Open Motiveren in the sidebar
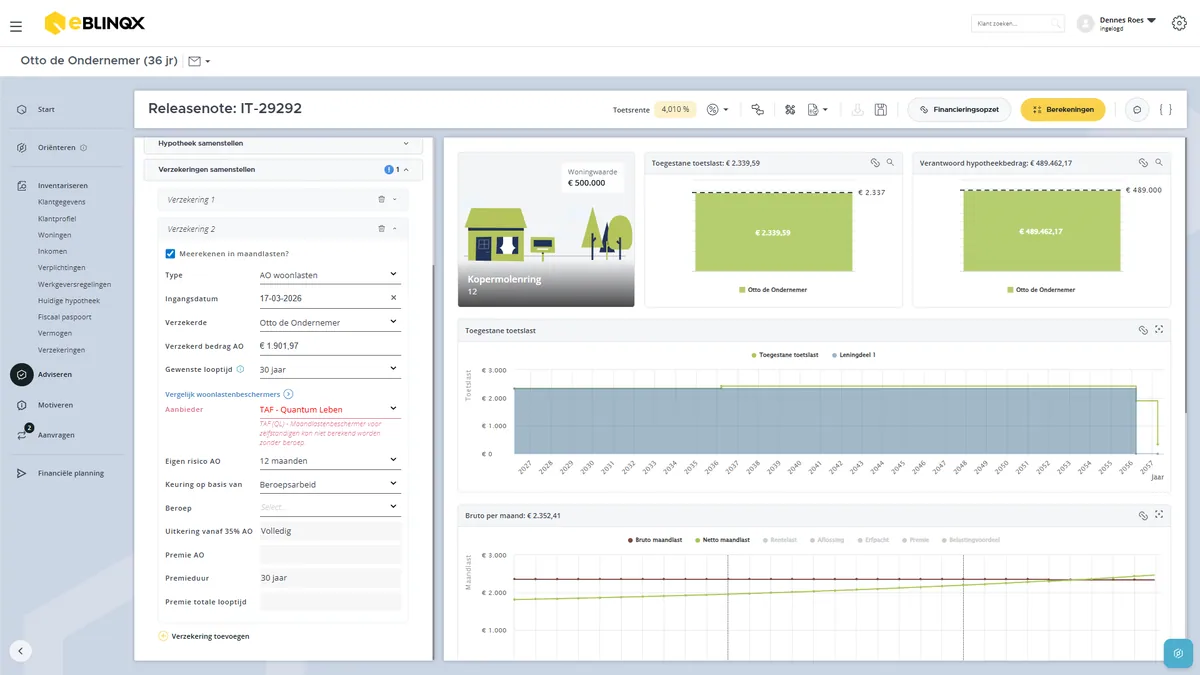The width and height of the screenshot is (1200, 675). point(55,405)
